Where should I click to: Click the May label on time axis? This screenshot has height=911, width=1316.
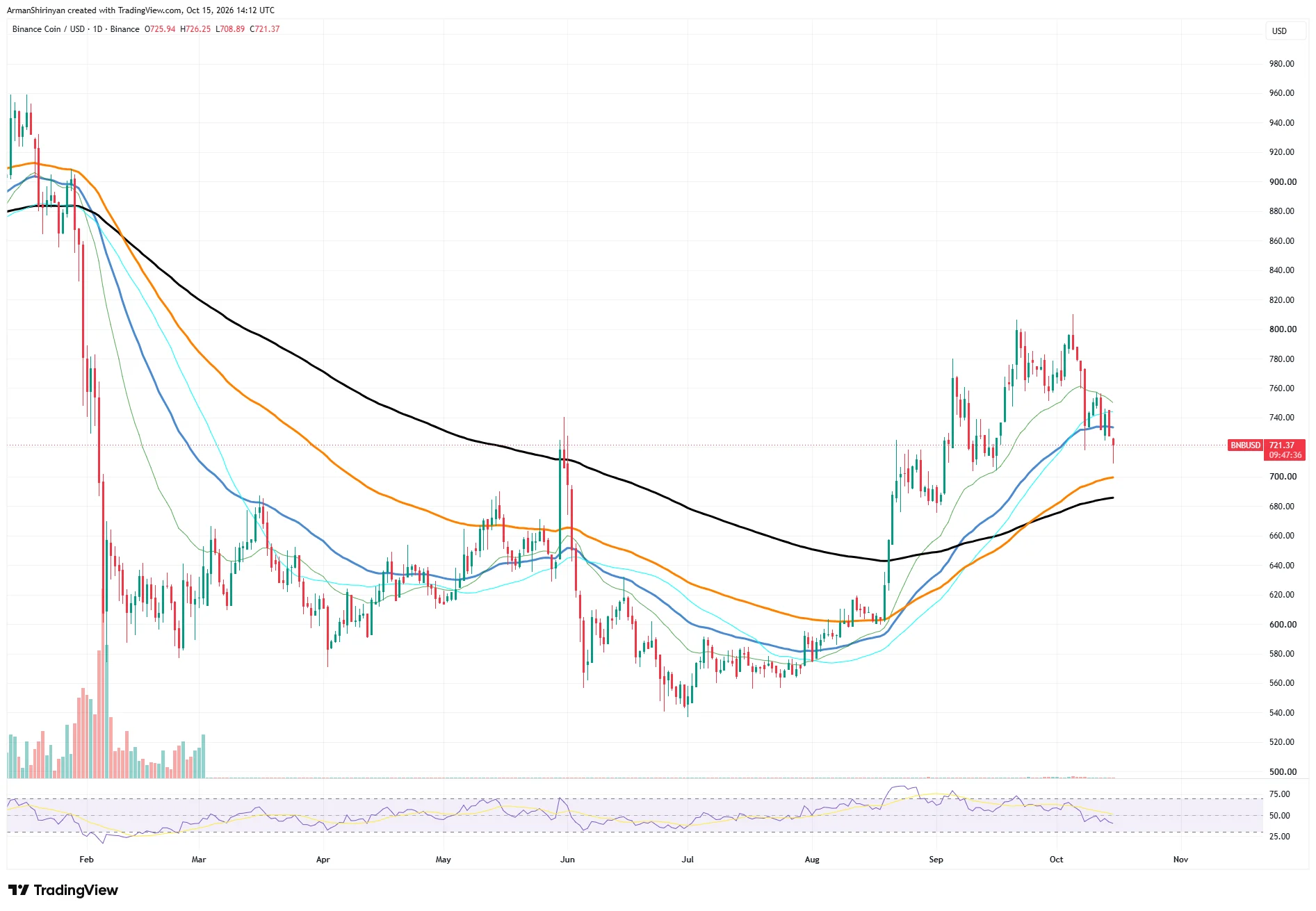click(443, 860)
